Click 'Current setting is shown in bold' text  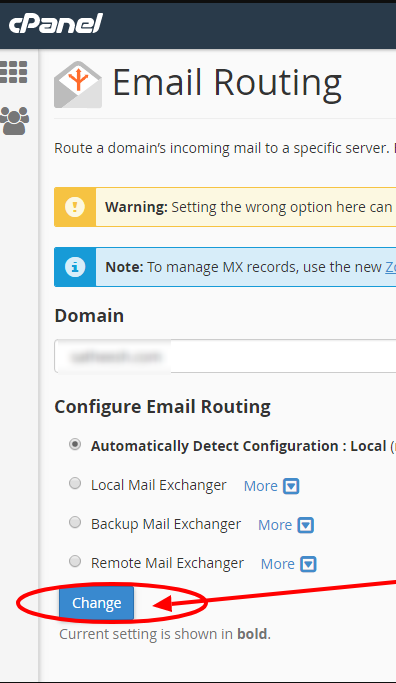click(165, 634)
